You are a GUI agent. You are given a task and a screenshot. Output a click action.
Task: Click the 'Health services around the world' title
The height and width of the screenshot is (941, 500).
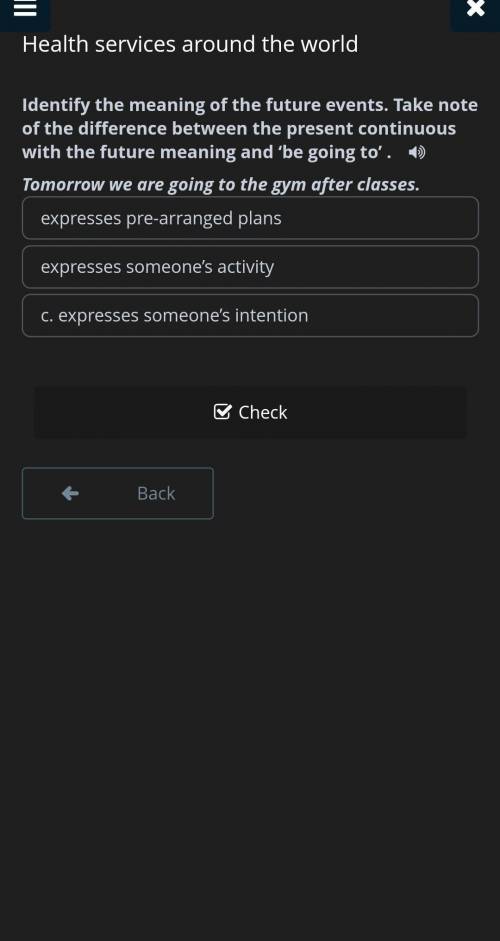pos(190,44)
